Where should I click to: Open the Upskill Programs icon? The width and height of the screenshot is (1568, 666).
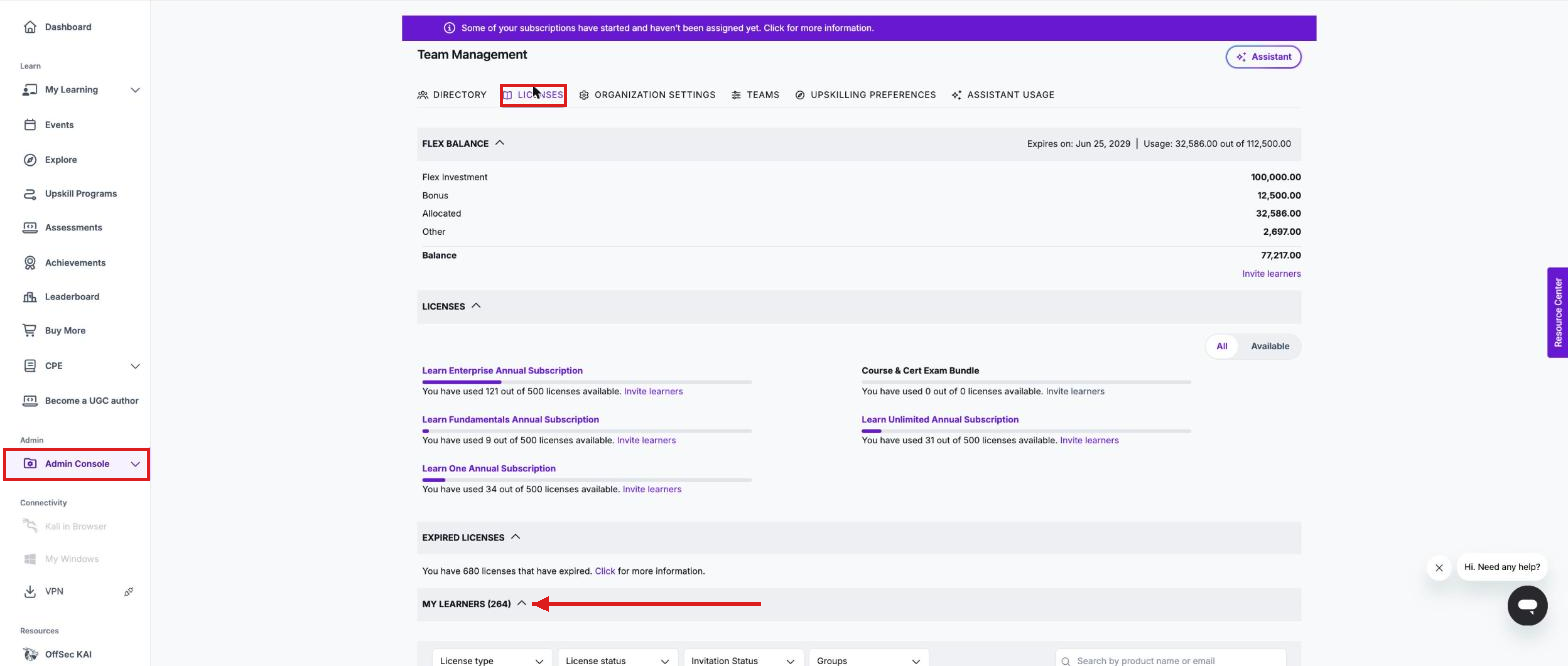tap(30, 194)
